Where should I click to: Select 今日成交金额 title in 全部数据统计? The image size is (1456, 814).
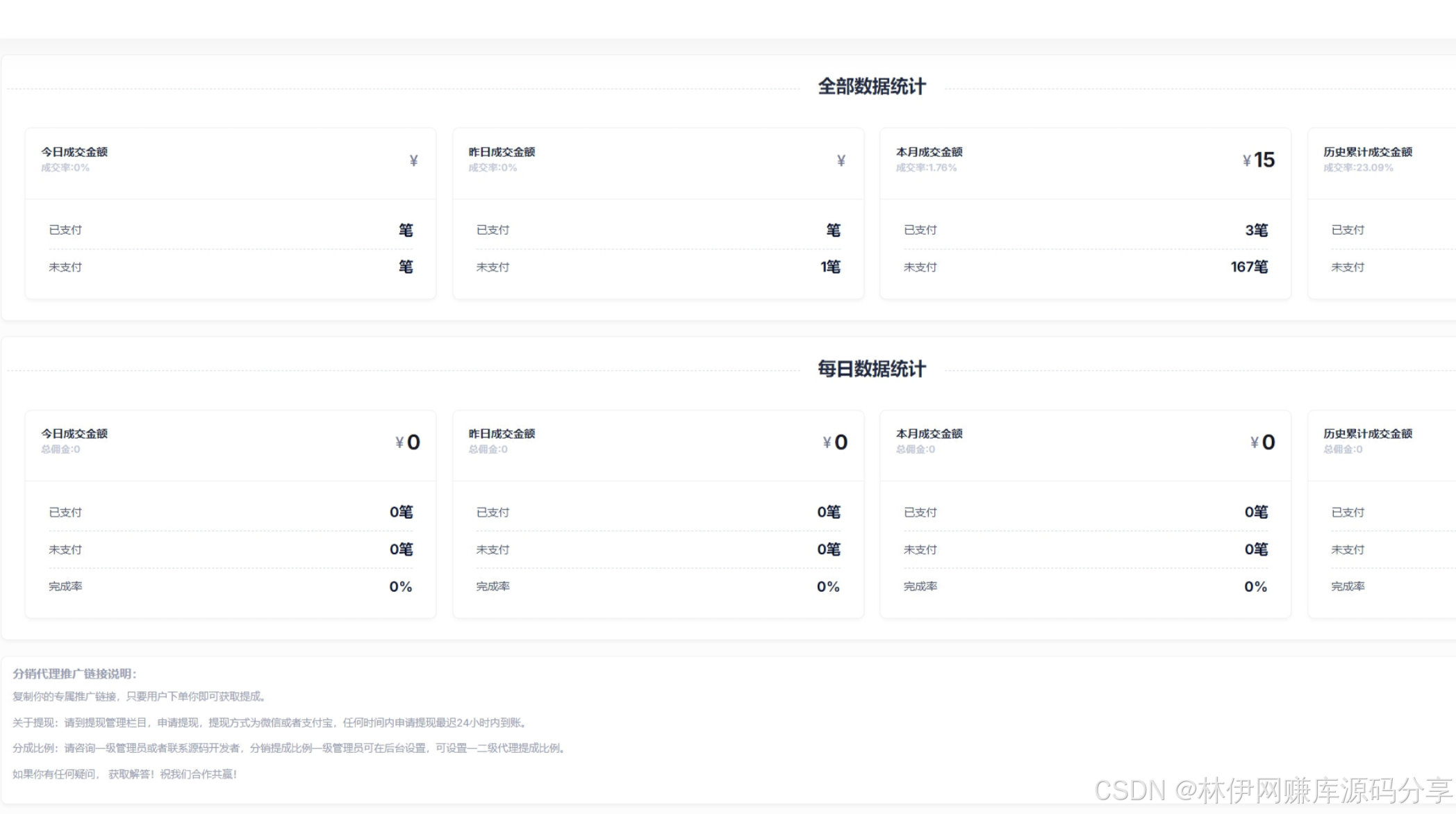74,152
